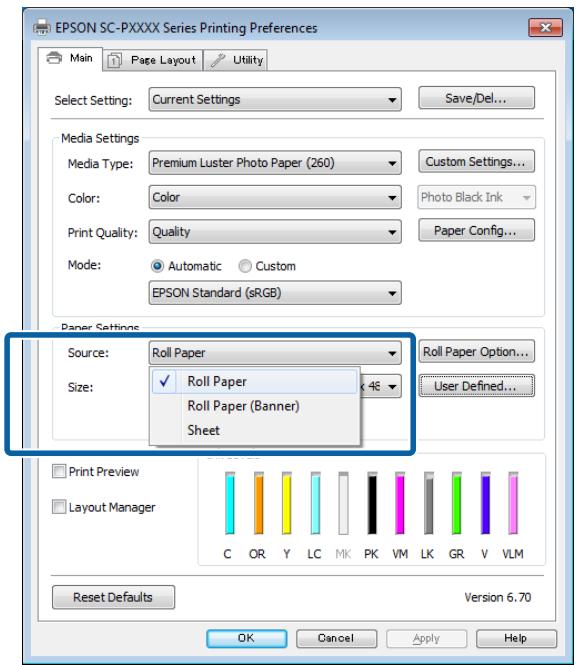Screen dimensions: 576x665
Task: Click Reset Defaults button
Action: point(113,597)
